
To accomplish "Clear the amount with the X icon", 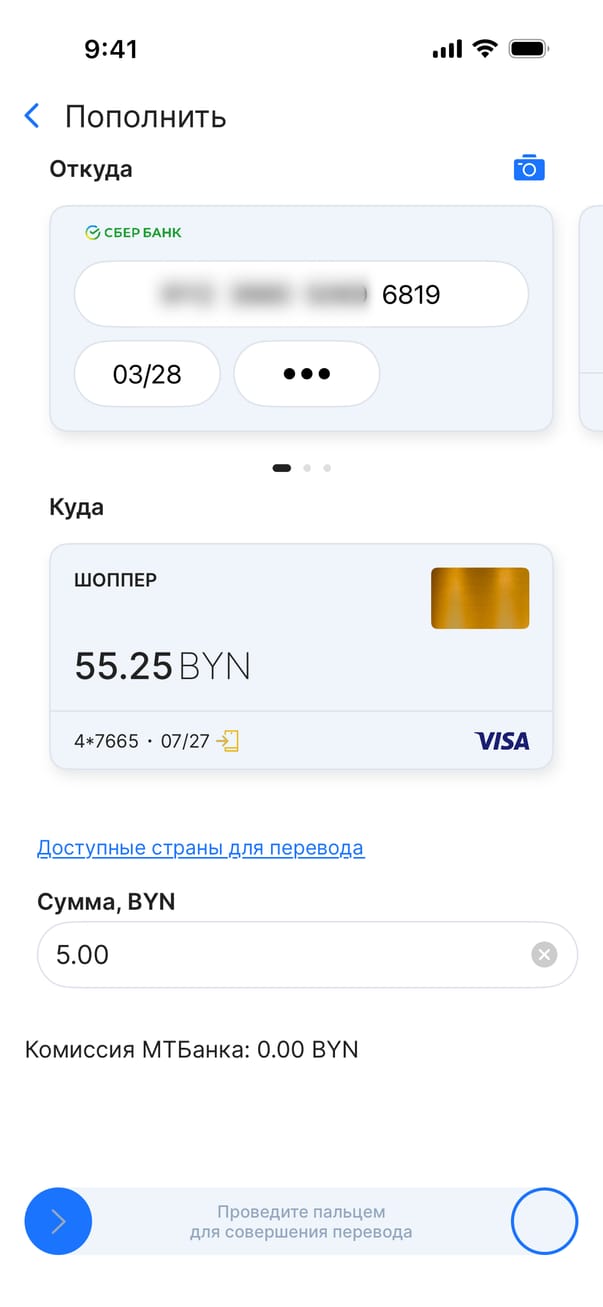I will click(543, 955).
